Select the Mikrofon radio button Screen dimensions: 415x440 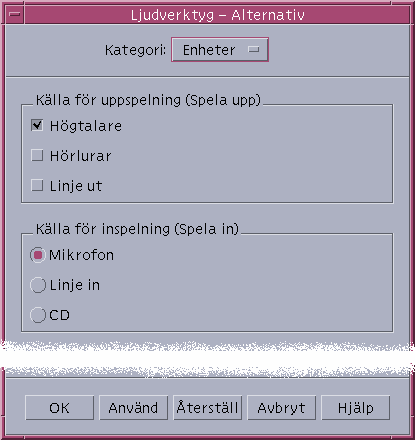38,255
